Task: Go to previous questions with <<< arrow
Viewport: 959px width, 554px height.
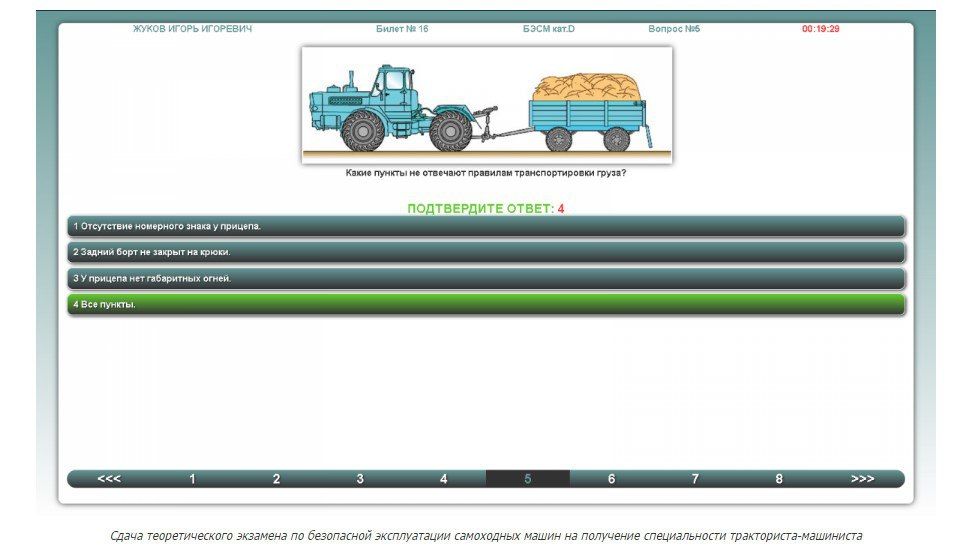Action: point(109,479)
